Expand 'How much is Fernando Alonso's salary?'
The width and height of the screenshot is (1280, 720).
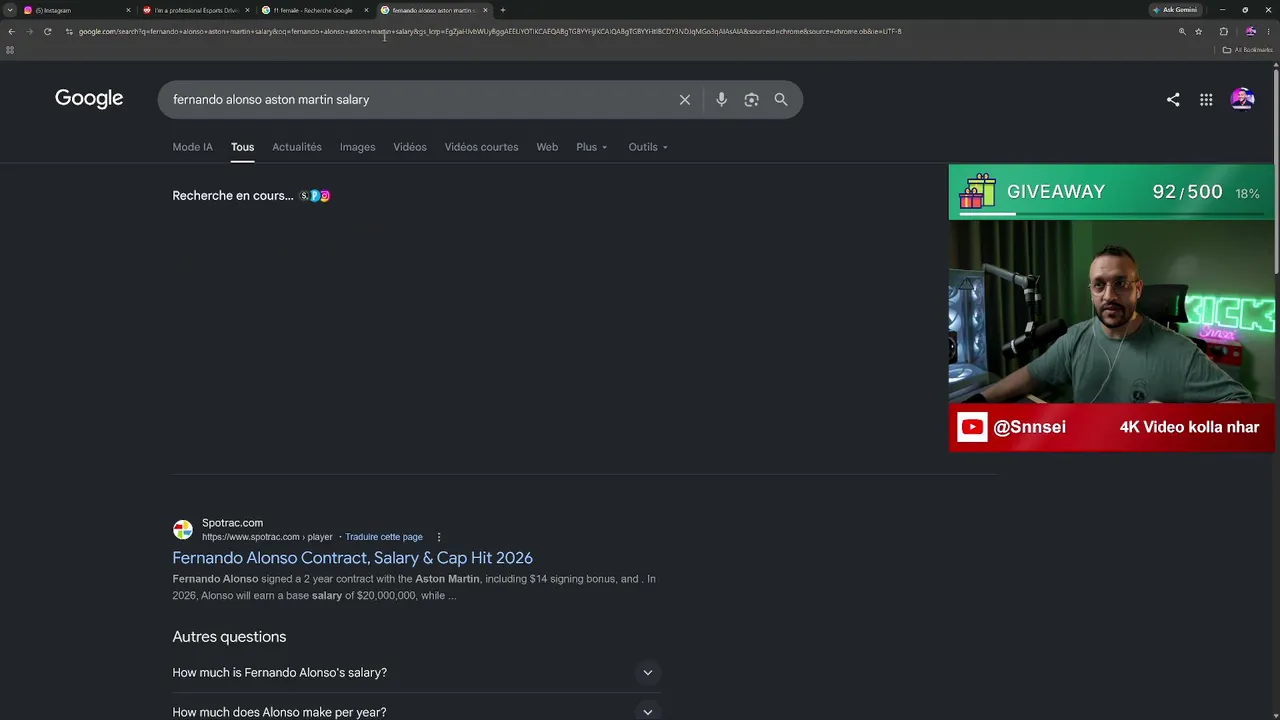[x=416, y=673]
